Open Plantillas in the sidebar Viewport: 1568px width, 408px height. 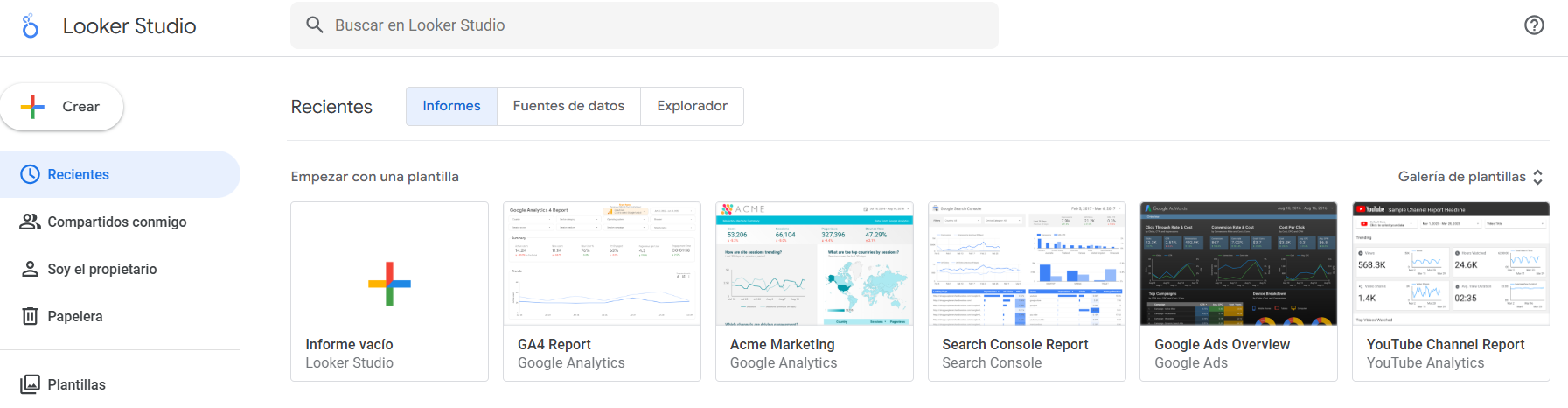coord(120,384)
